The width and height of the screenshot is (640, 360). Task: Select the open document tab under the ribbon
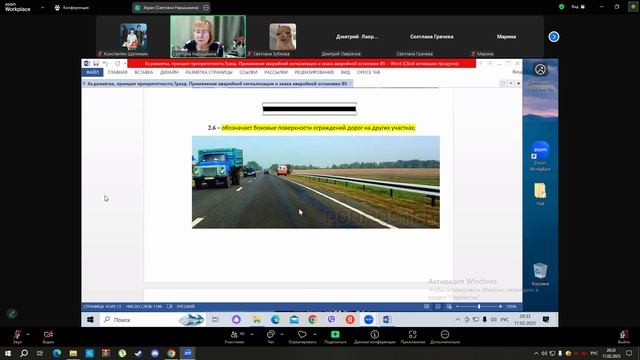[x=217, y=83]
